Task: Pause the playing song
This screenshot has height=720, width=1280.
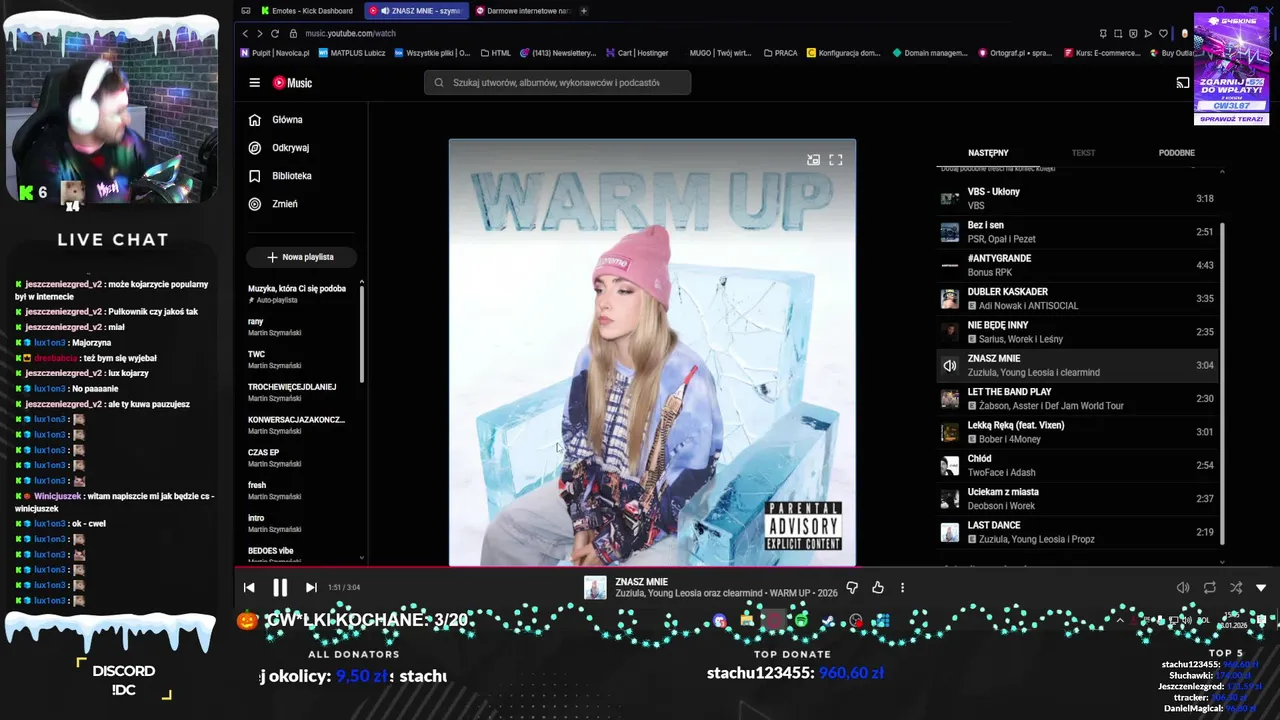Action: click(x=280, y=588)
